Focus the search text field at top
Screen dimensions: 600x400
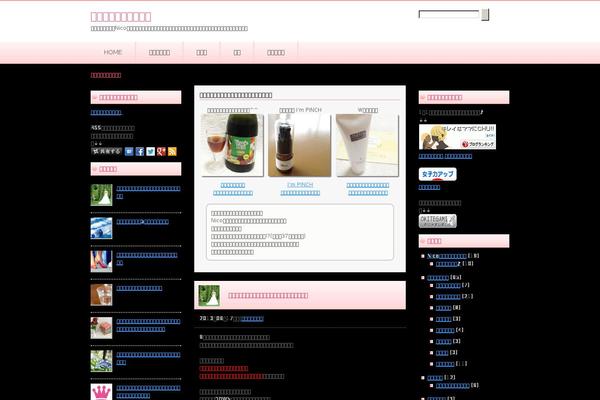(x=449, y=15)
